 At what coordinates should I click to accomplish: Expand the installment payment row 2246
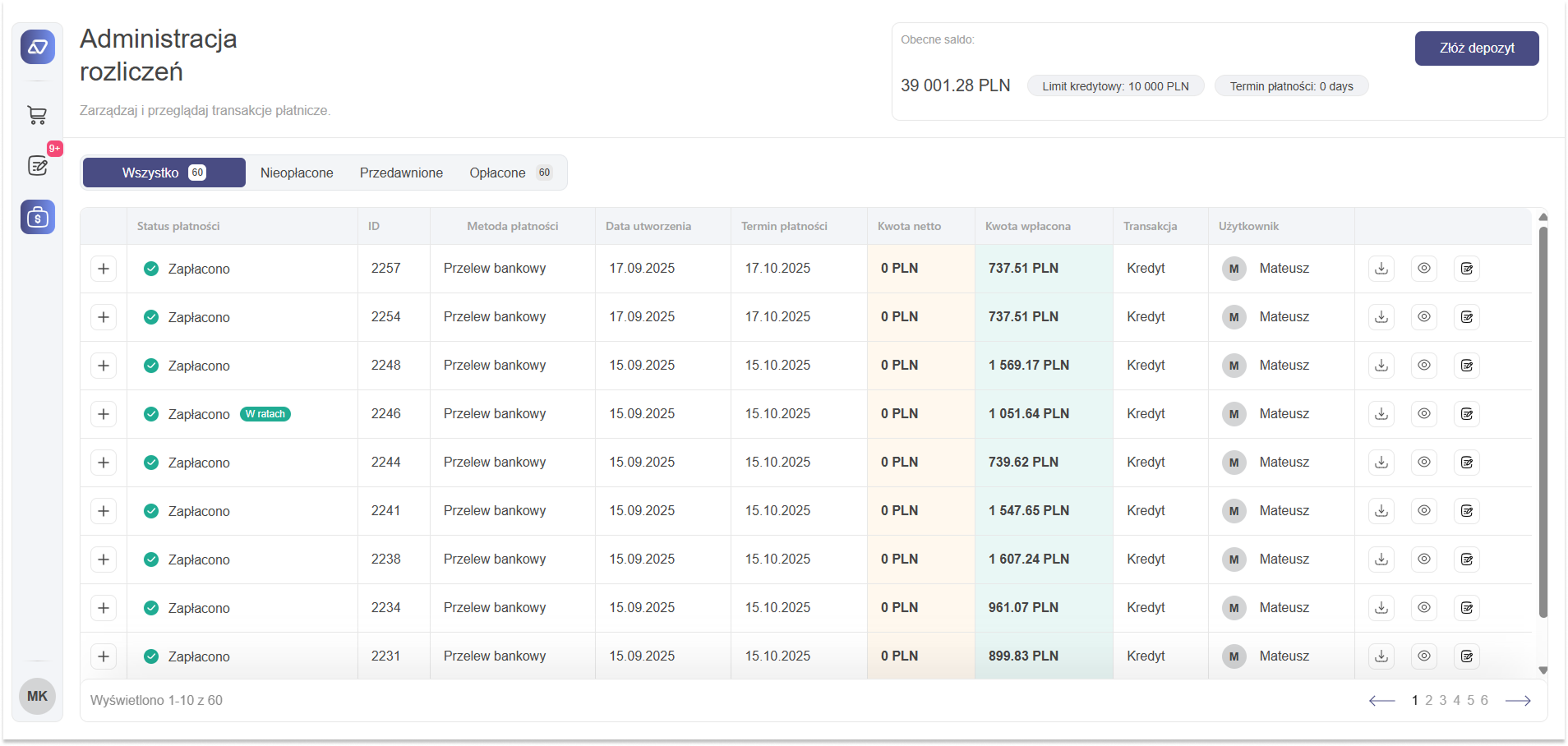tap(104, 414)
